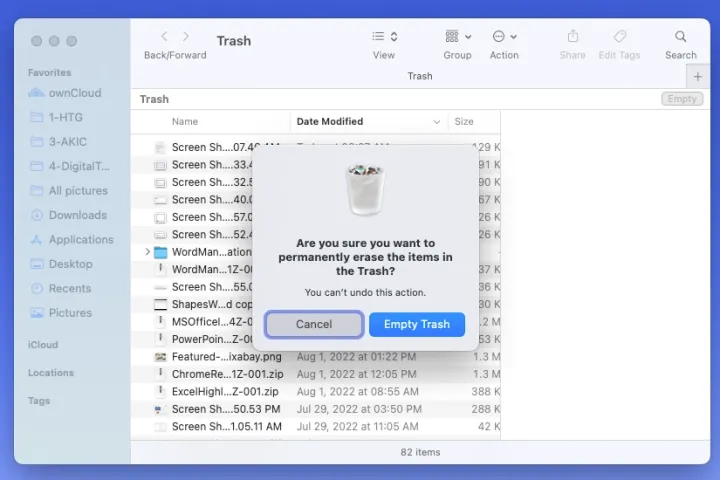
Task: Click the Cancel button in the dialog
Action: tap(314, 324)
